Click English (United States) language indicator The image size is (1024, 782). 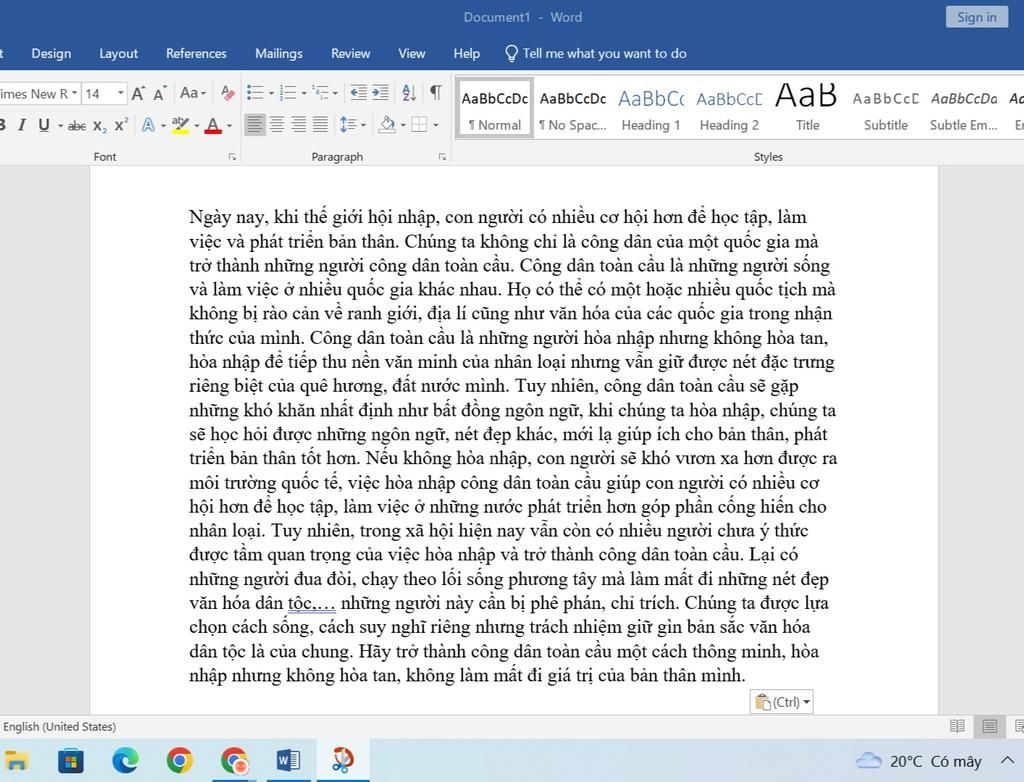click(59, 726)
